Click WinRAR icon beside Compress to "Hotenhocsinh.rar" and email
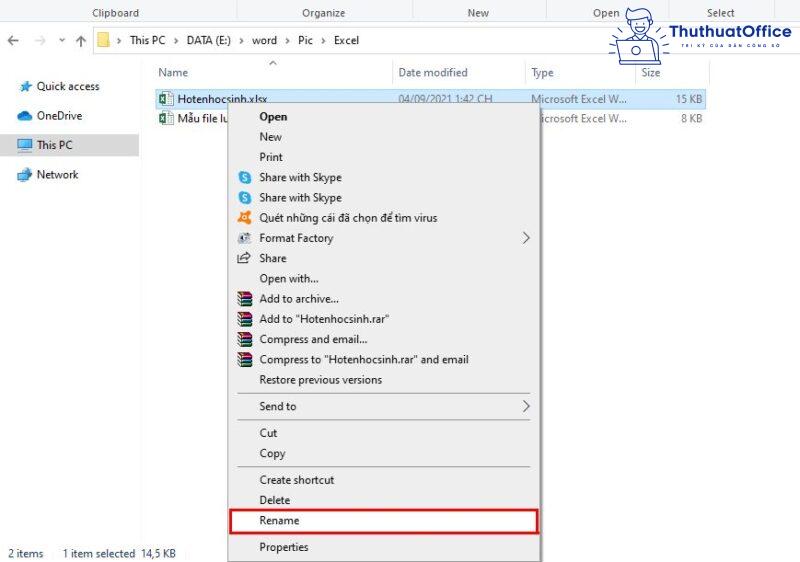Screen dimensions: 800x562 [245, 360]
